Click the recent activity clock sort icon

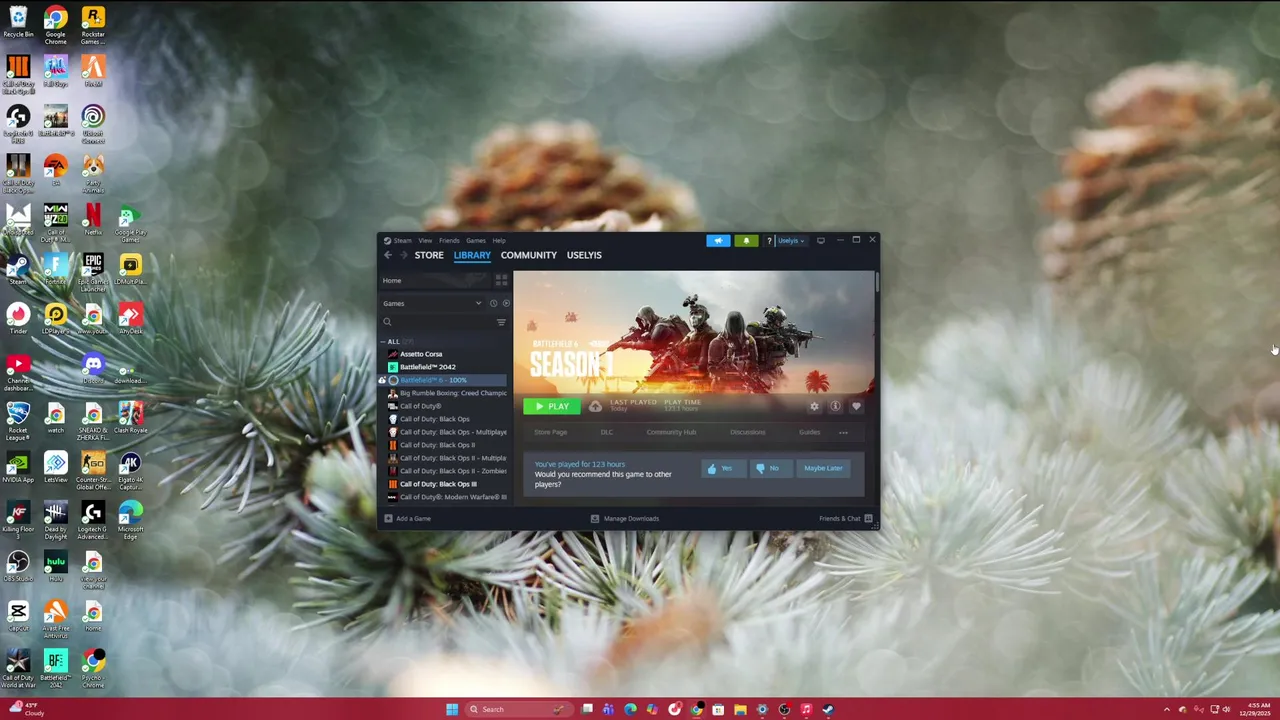tap(493, 303)
